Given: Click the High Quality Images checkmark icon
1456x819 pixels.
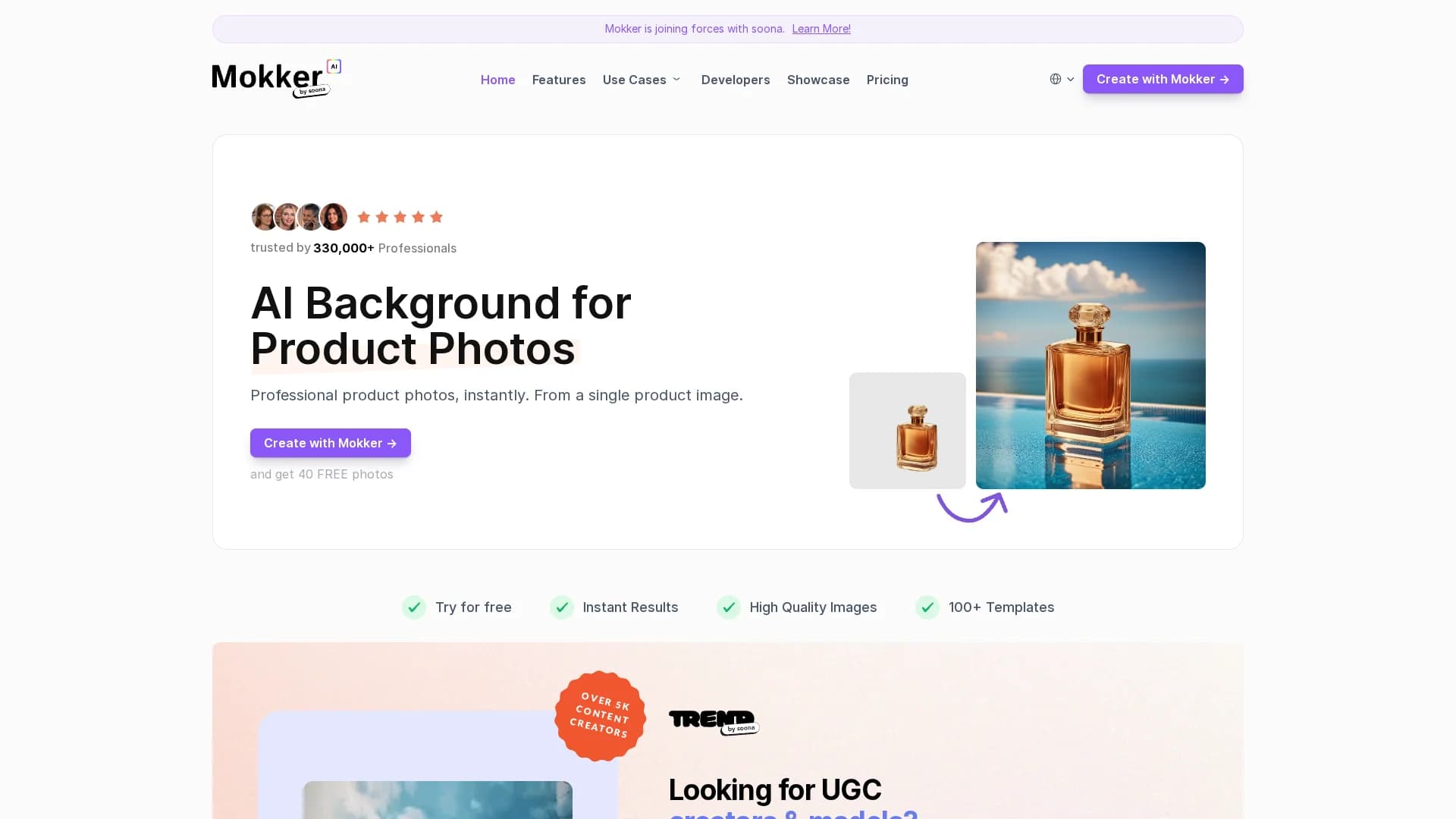Looking at the screenshot, I should (729, 607).
